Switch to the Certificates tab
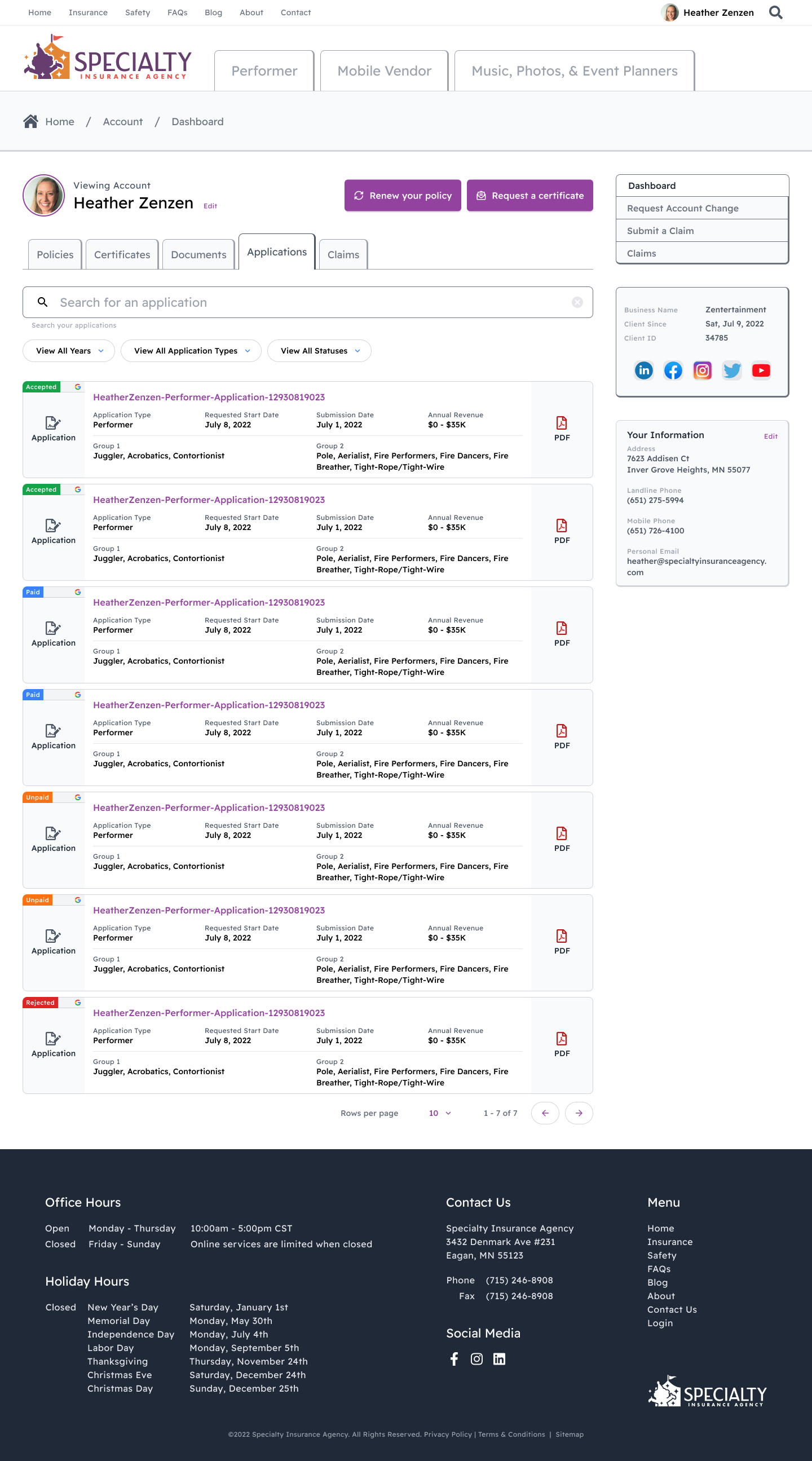This screenshot has height=1461, width=812. (x=122, y=255)
